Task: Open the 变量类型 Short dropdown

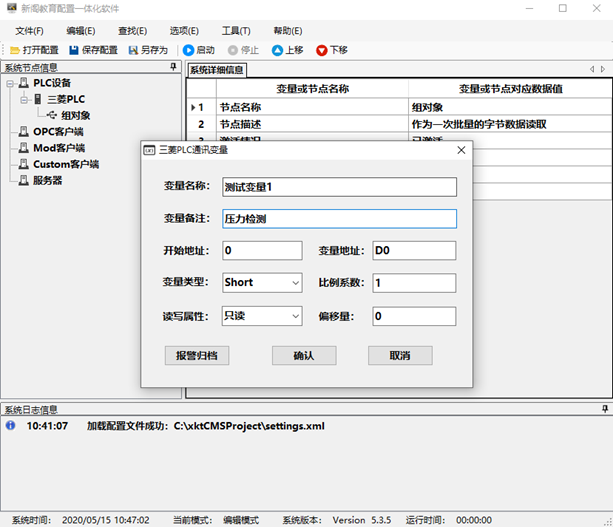Action: [296, 283]
